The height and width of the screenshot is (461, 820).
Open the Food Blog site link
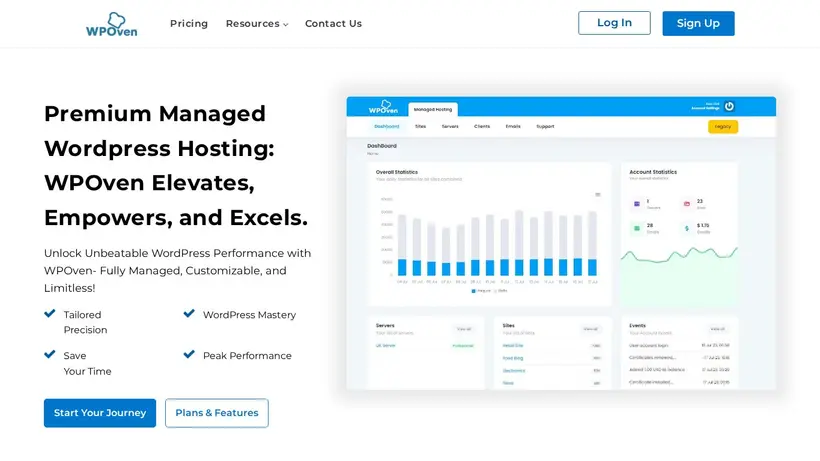point(512,358)
